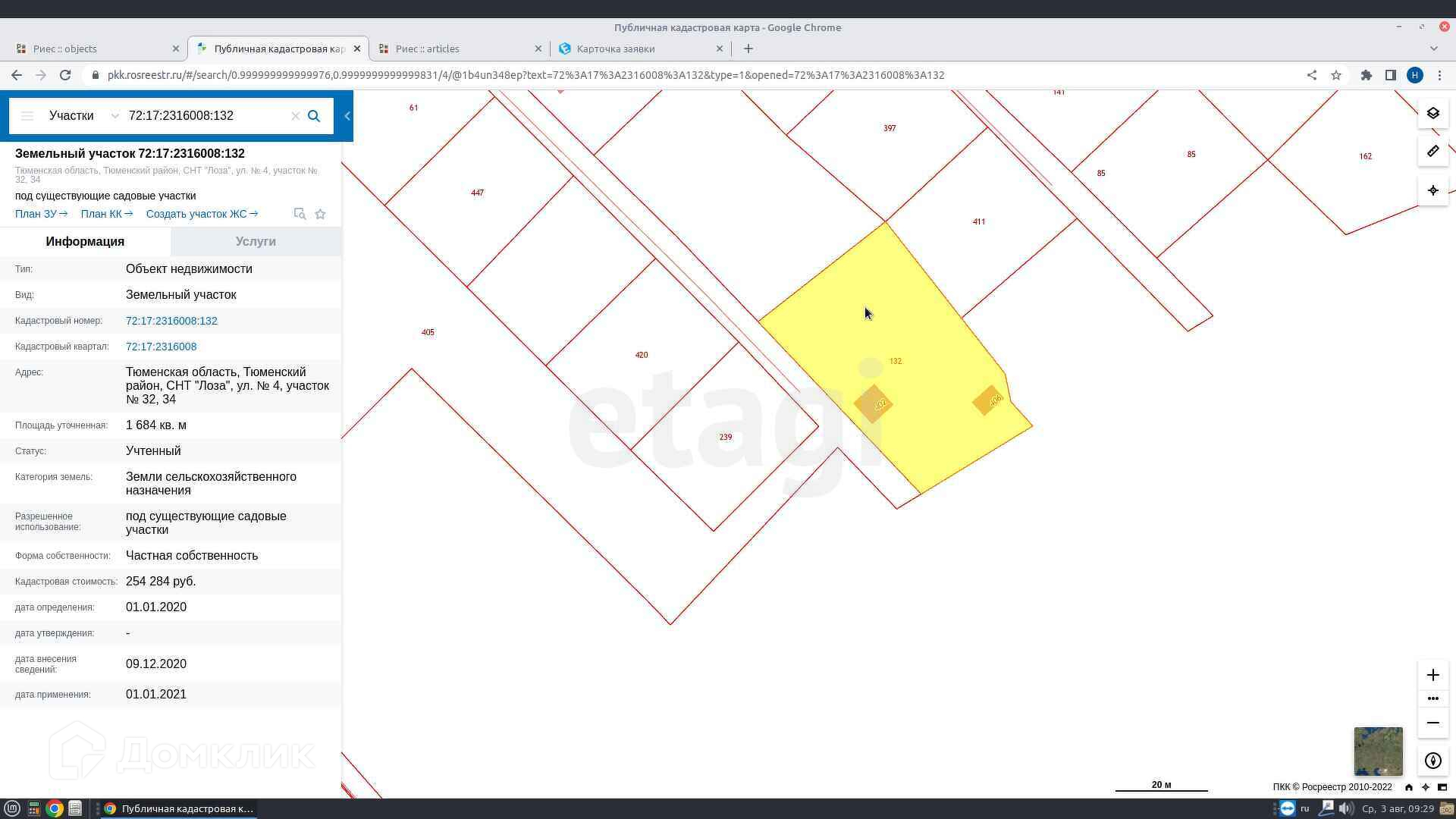Add parcel to favorites star icon
The height and width of the screenshot is (819, 1456).
[320, 214]
